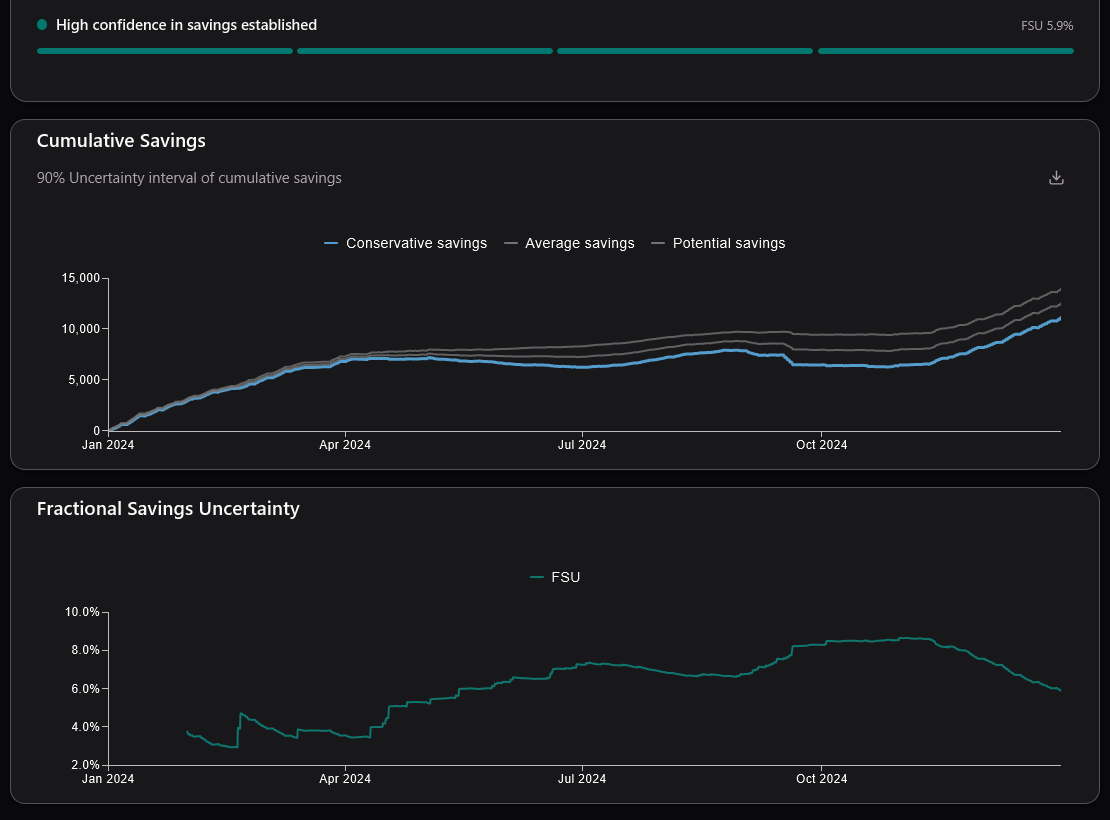The width and height of the screenshot is (1110, 820).
Task: Click 'Jan 2024' label on Cumulative Savings chart
Action: point(108,445)
